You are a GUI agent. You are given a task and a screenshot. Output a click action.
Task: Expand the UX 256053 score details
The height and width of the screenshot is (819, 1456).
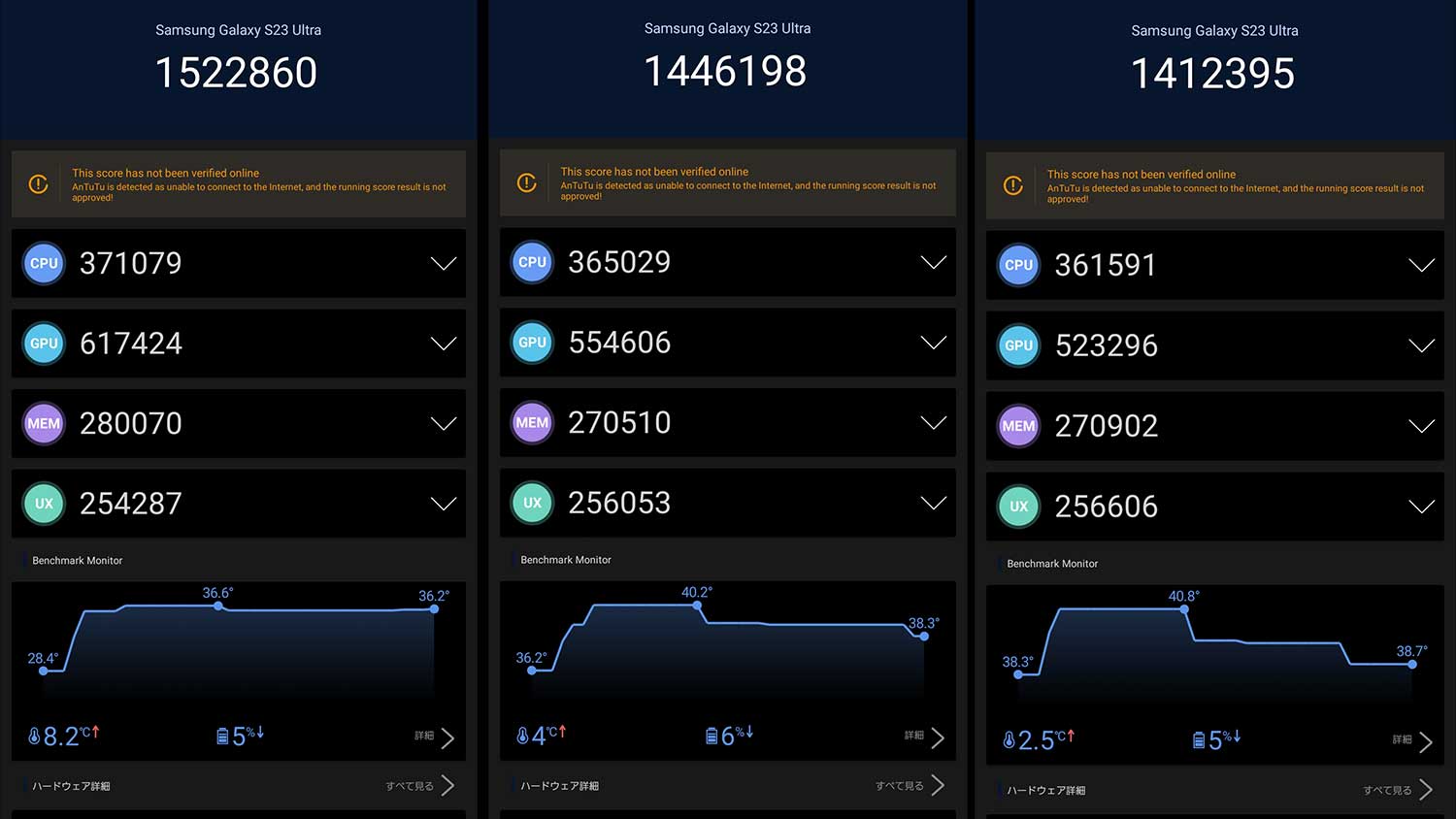click(x=933, y=503)
